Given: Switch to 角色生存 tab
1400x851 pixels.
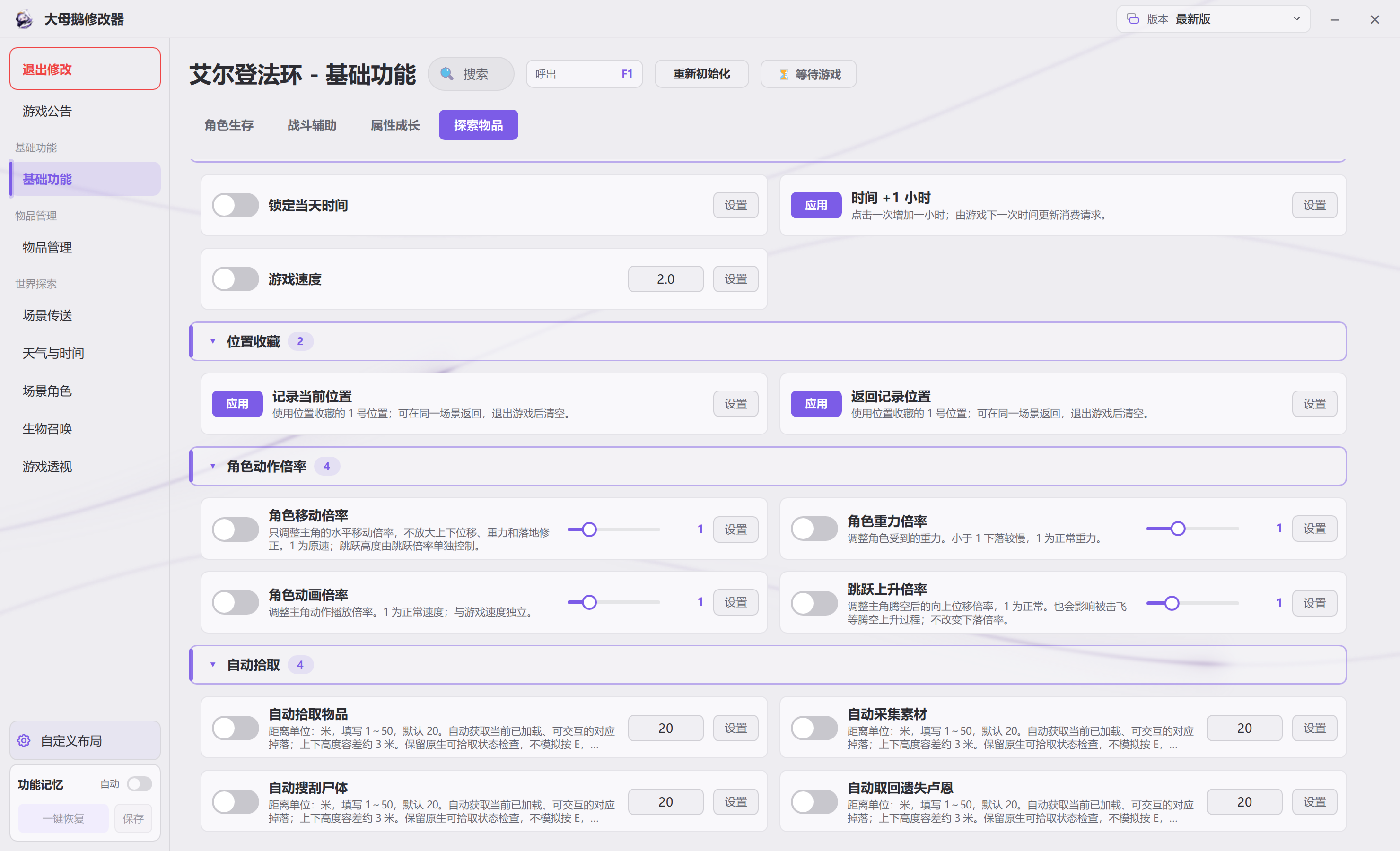Looking at the screenshot, I should (229, 125).
